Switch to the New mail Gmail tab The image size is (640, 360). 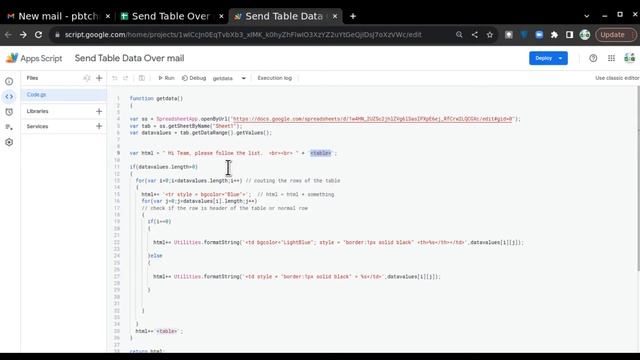pos(58,16)
